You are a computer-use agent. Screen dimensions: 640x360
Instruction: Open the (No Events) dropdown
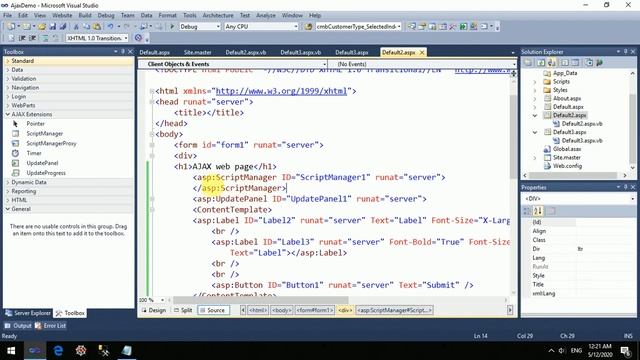(514, 64)
